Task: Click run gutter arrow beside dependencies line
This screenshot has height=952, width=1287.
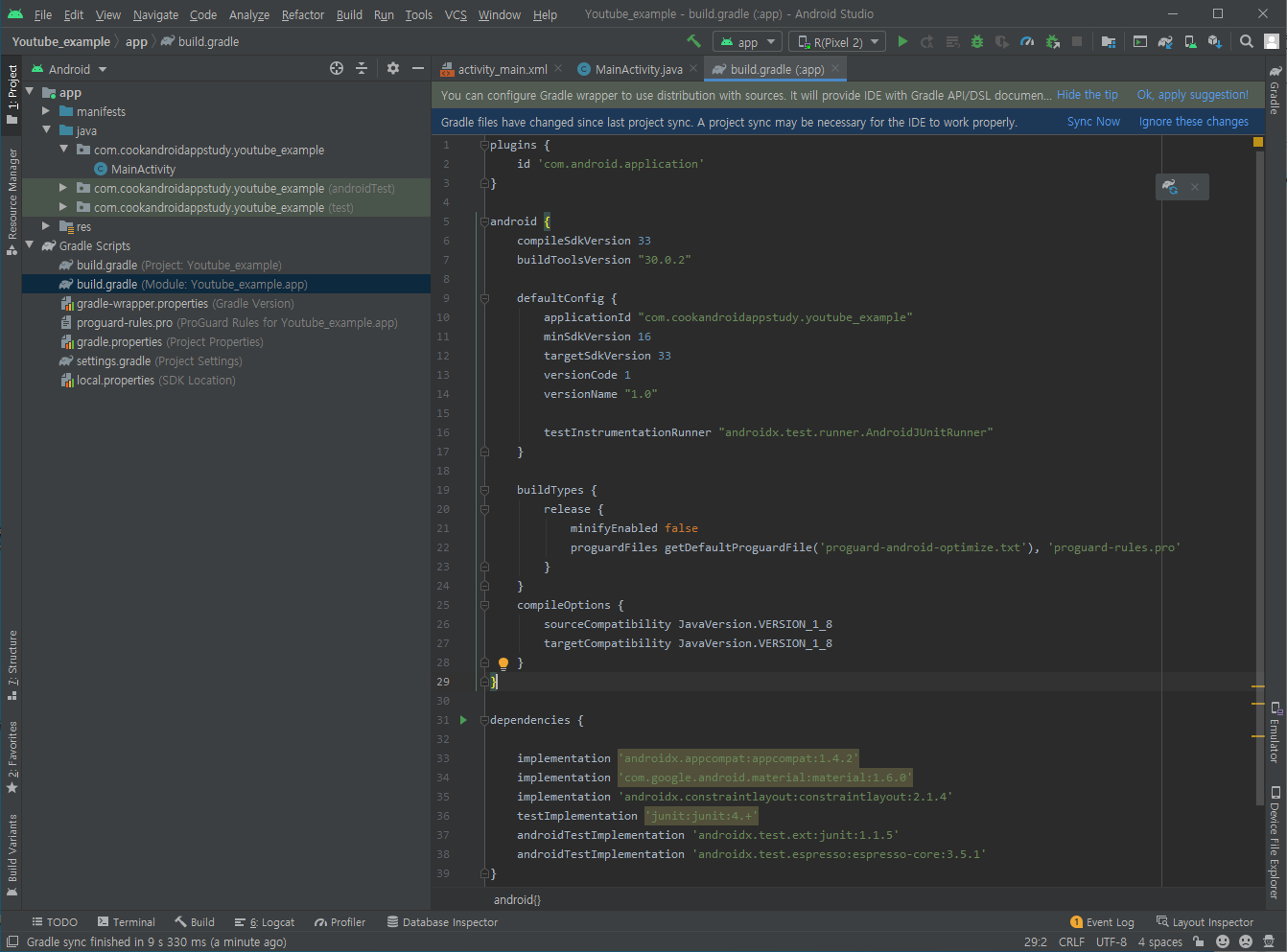Action: click(463, 720)
